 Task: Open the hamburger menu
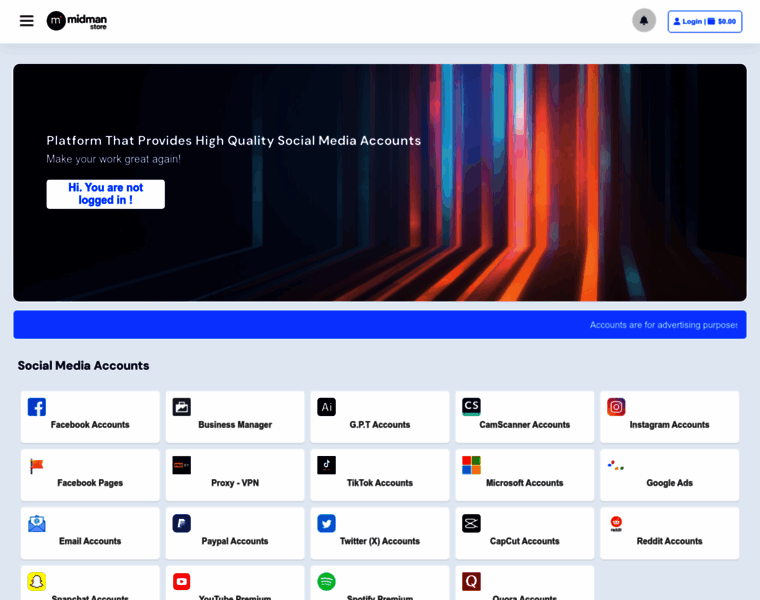click(x=26, y=21)
